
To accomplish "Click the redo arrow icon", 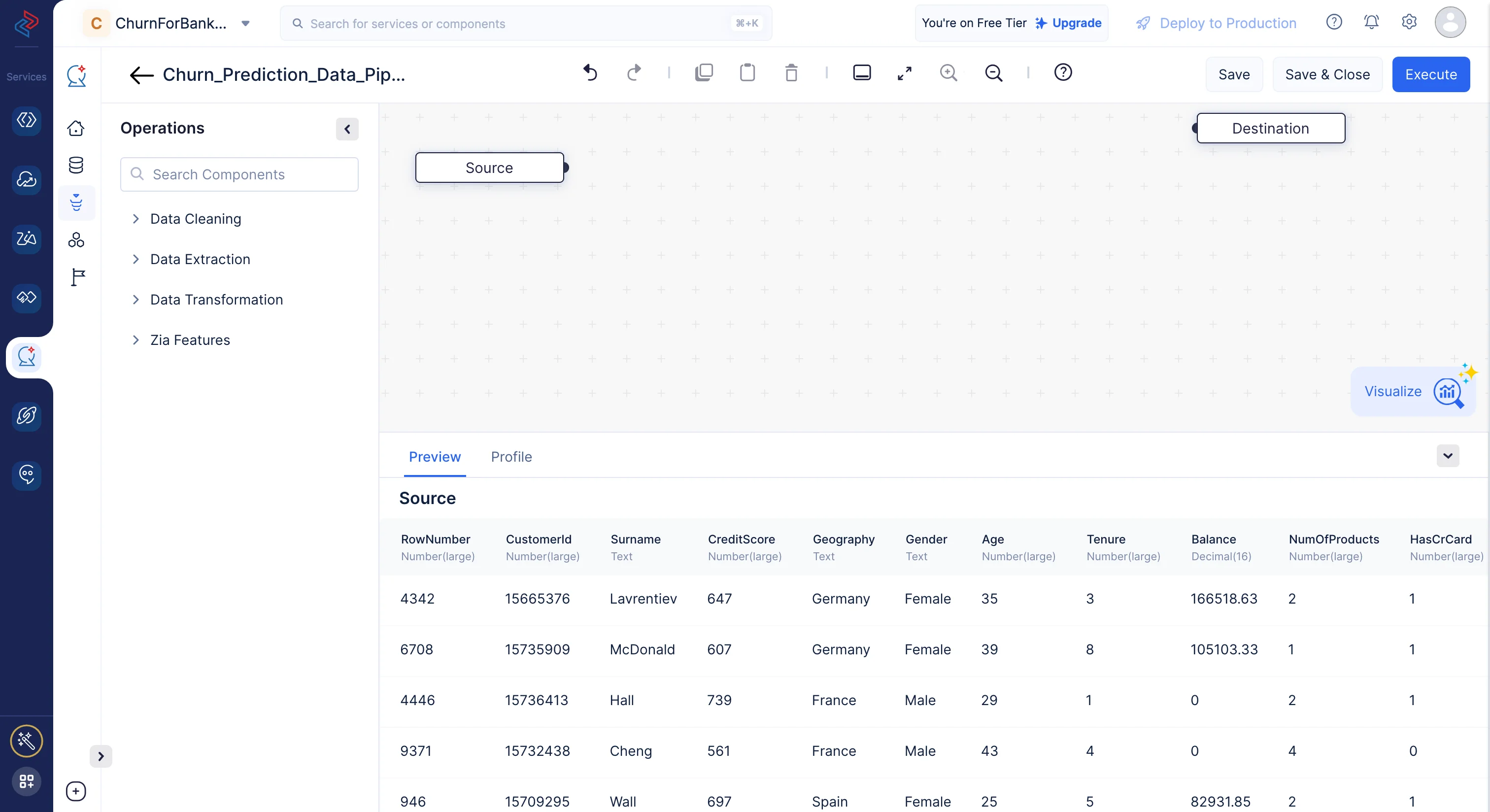I will pyautogui.click(x=634, y=73).
